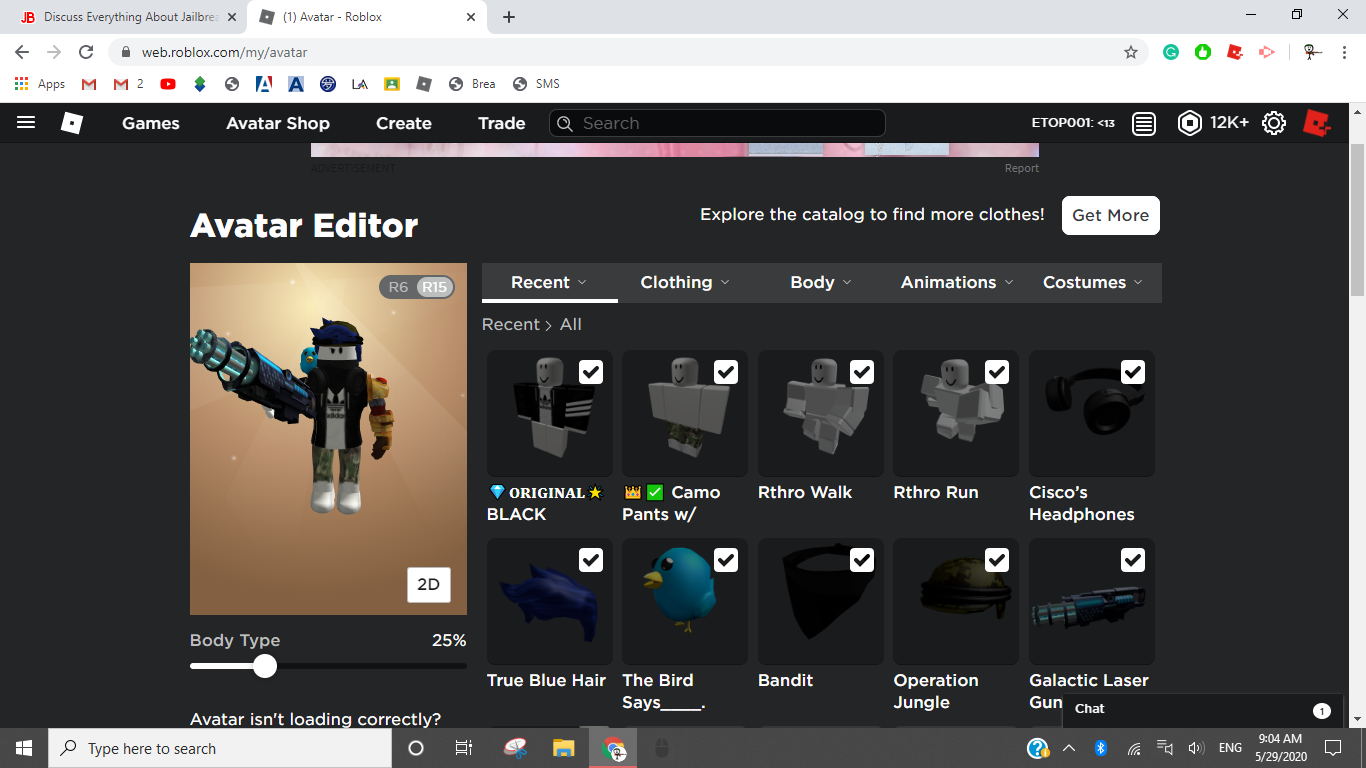Uncheck the Rthro Walk animation
This screenshot has width=1366, height=768.
click(x=862, y=372)
